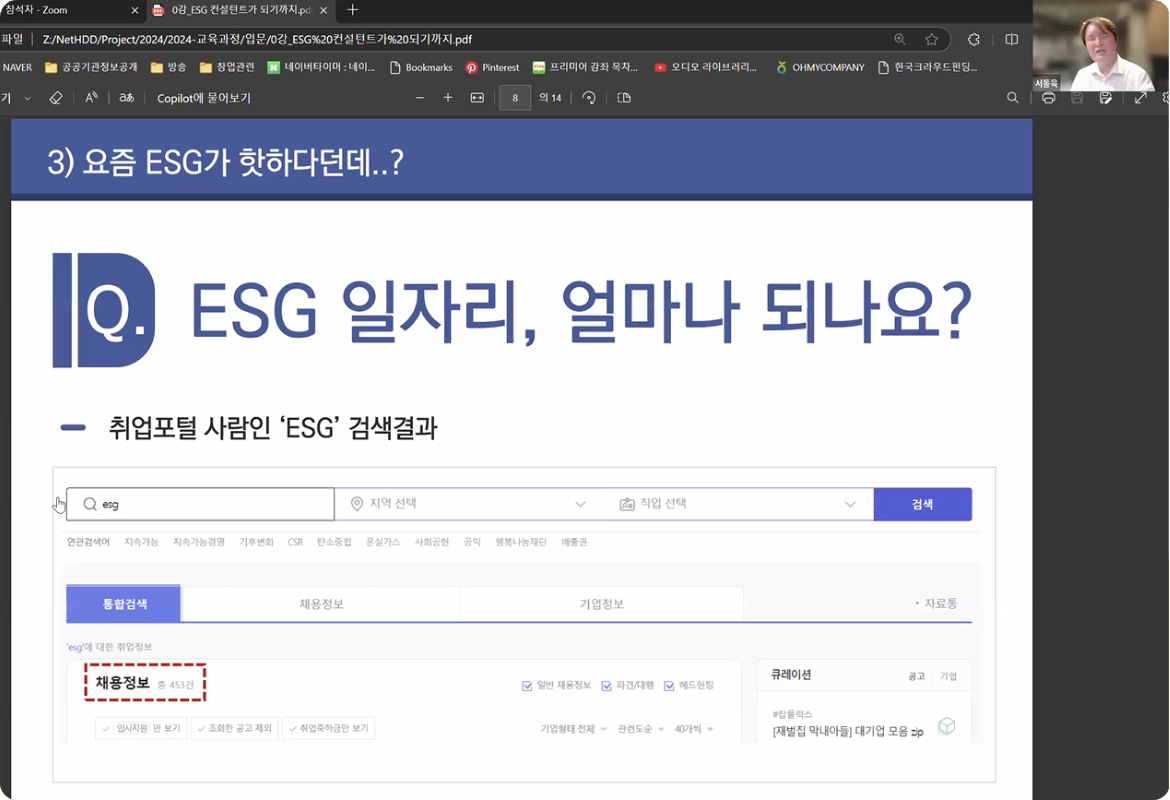Click the CSR related keyword
Screen dimensions: 1170x800
click(295, 542)
